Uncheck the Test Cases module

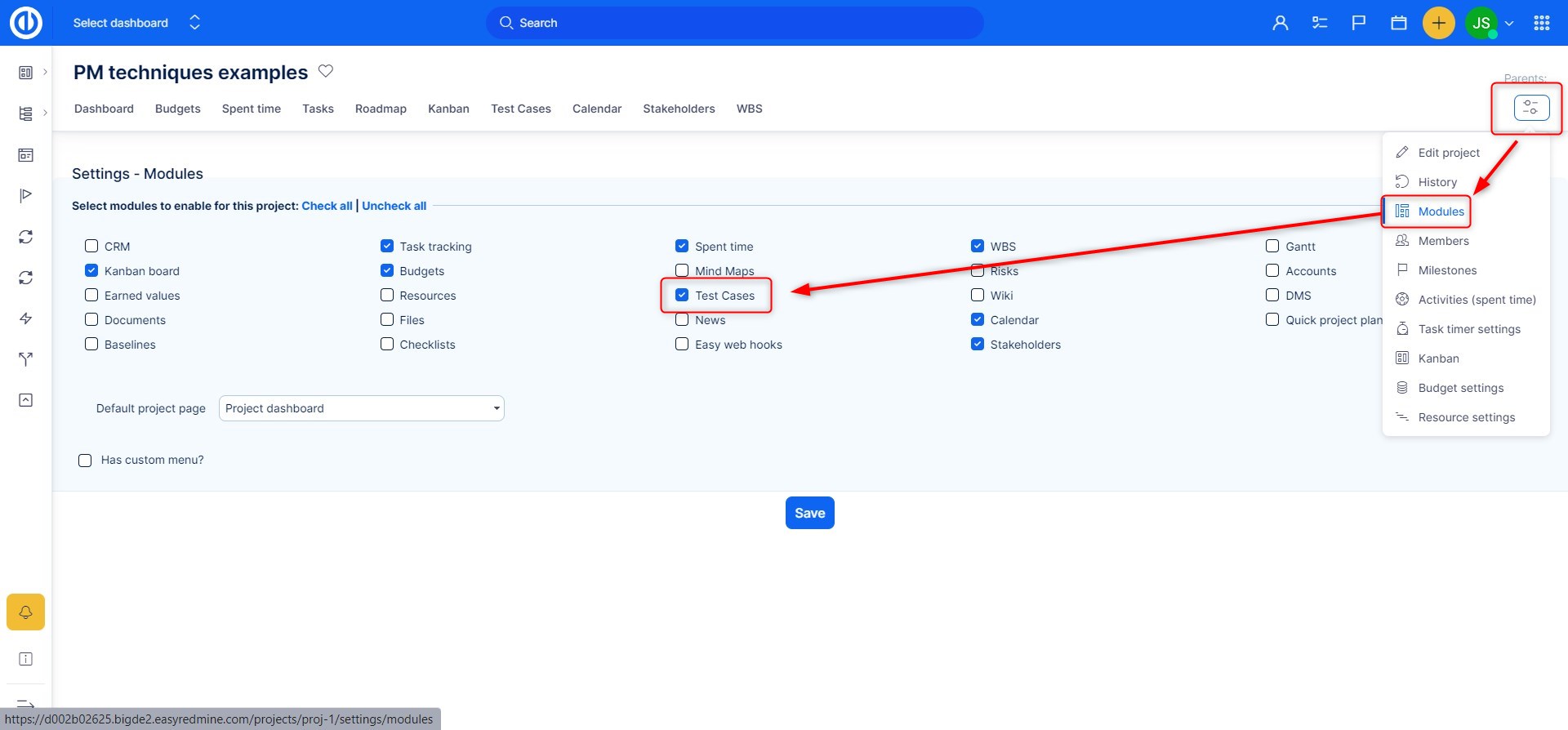pos(682,295)
